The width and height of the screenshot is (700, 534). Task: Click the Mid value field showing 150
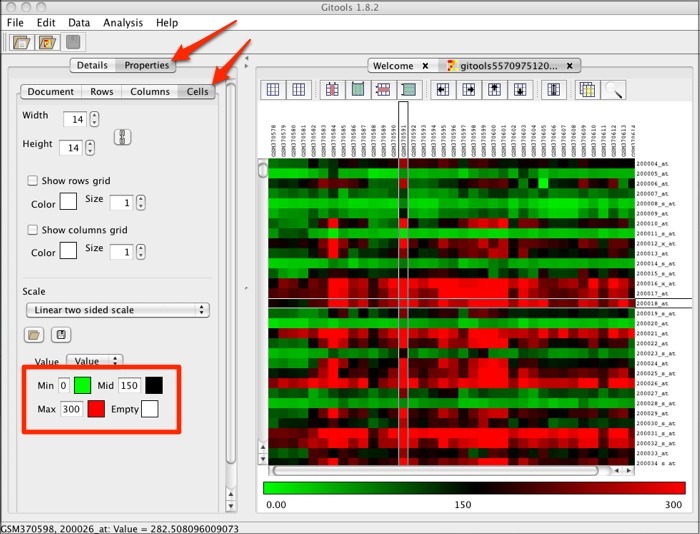pyautogui.click(x=129, y=385)
